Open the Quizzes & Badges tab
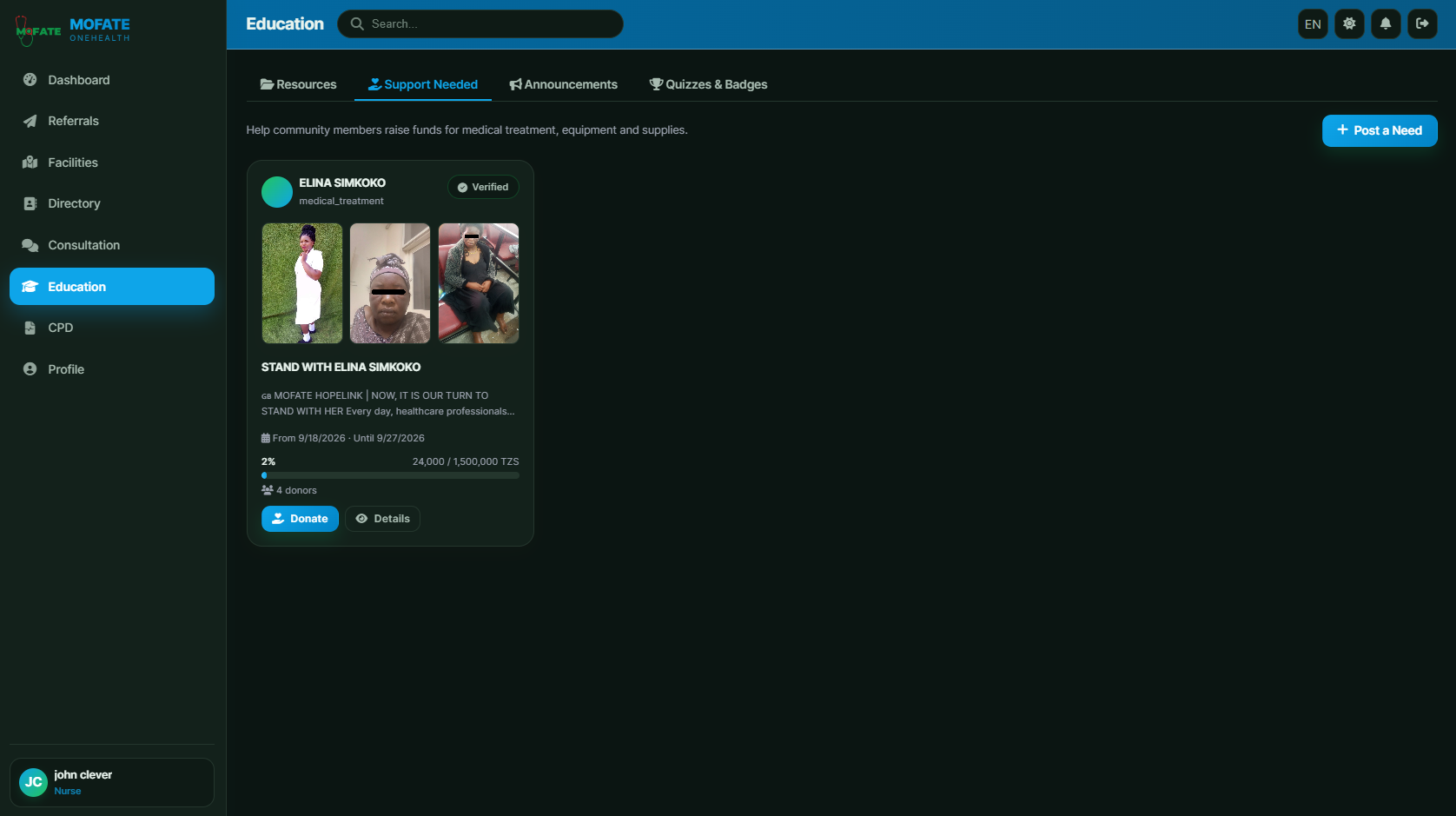Screen dimensions: 1456x816 click(x=708, y=84)
